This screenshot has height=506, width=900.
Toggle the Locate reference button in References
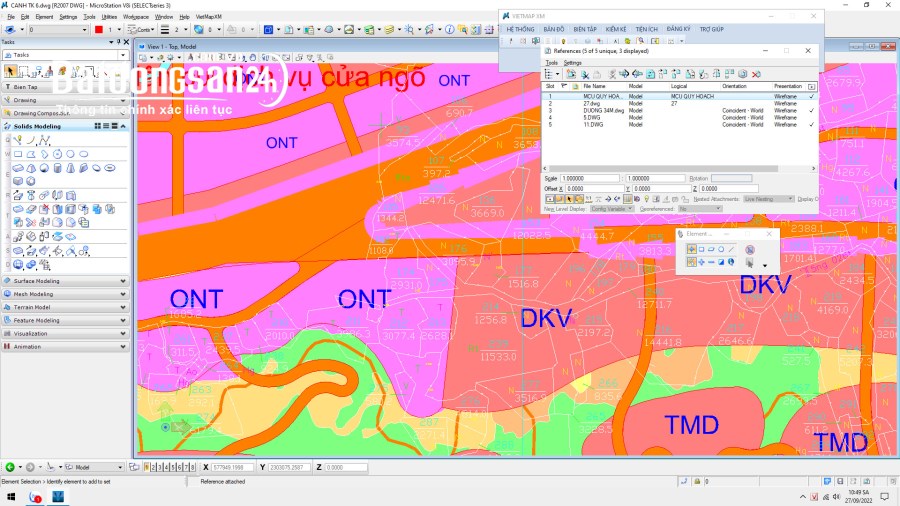click(x=569, y=199)
